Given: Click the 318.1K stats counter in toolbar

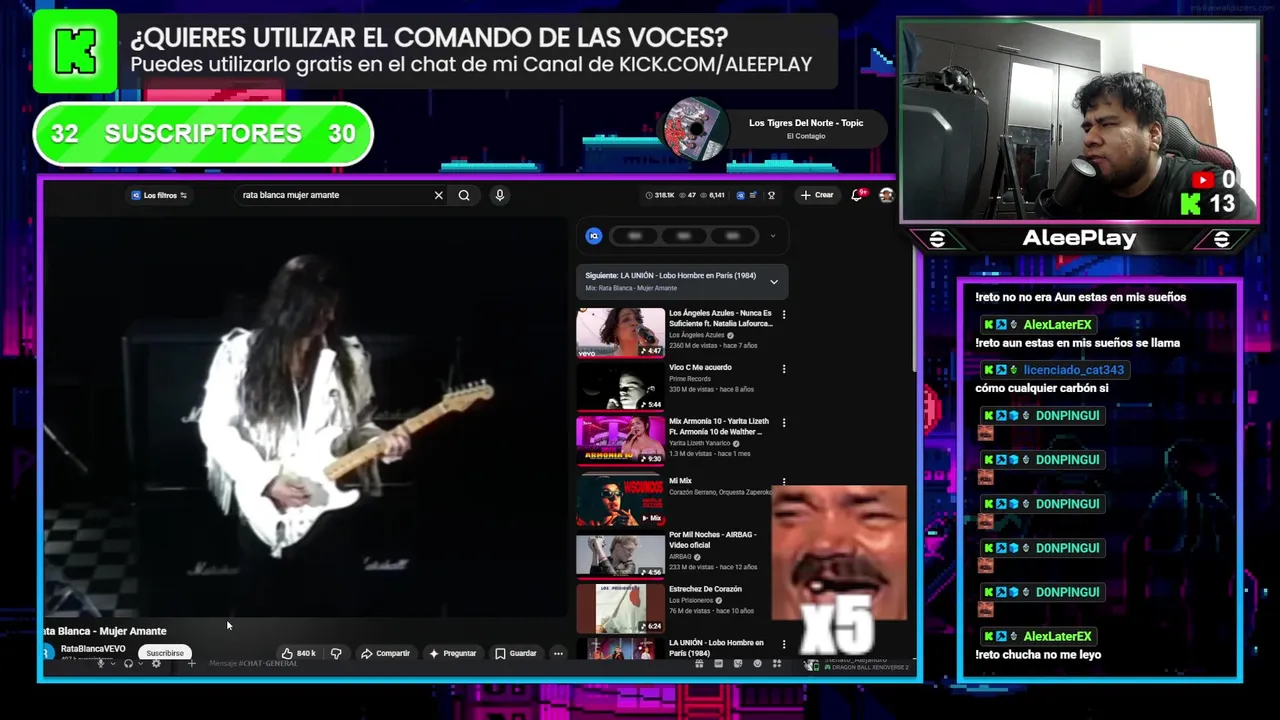Looking at the screenshot, I should 660,195.
